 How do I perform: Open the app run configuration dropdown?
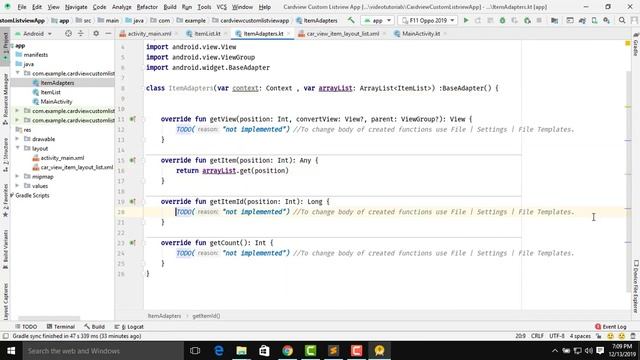coord(377,20)
